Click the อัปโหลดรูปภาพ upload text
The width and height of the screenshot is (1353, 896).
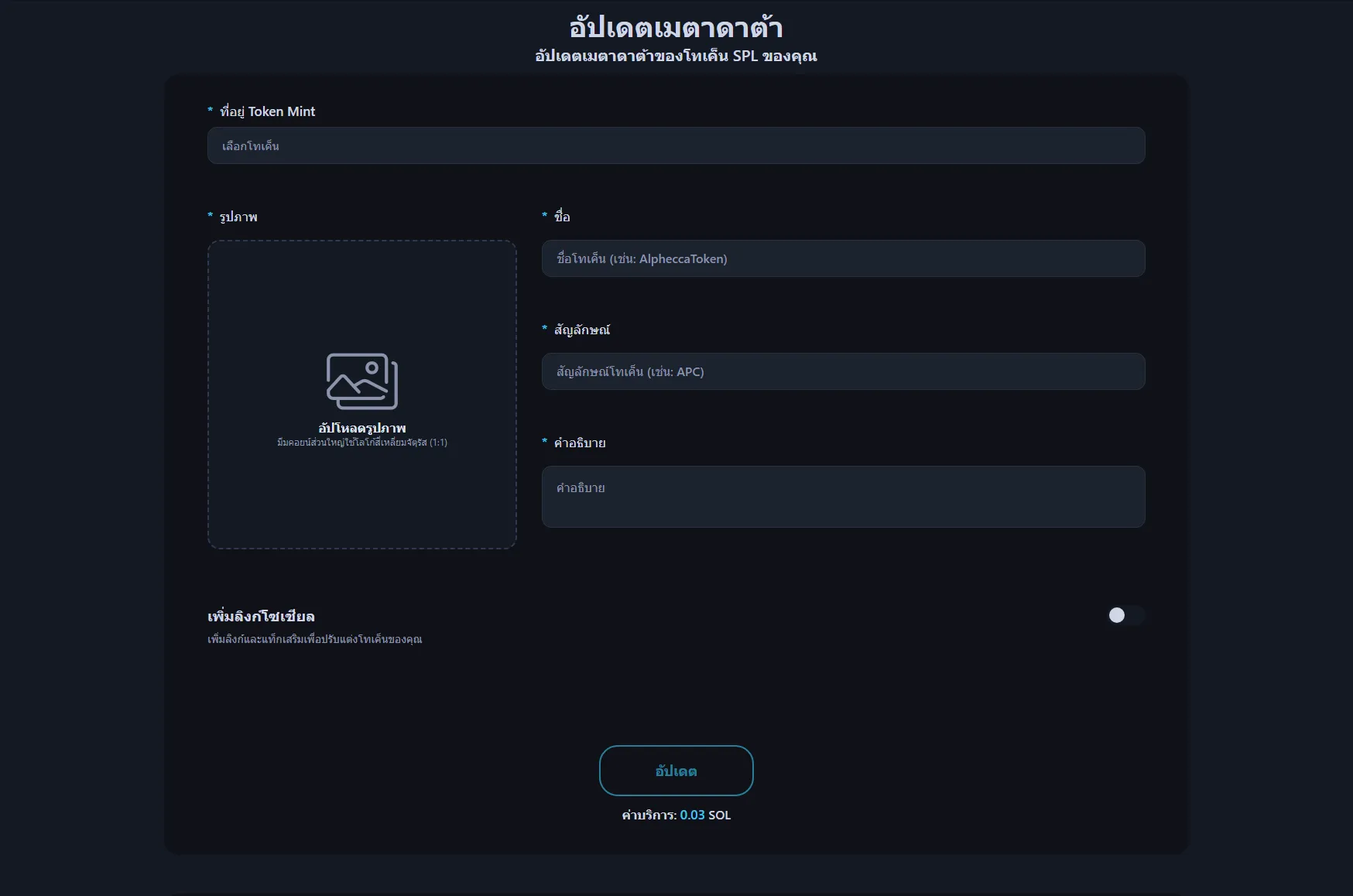point(361,428)
